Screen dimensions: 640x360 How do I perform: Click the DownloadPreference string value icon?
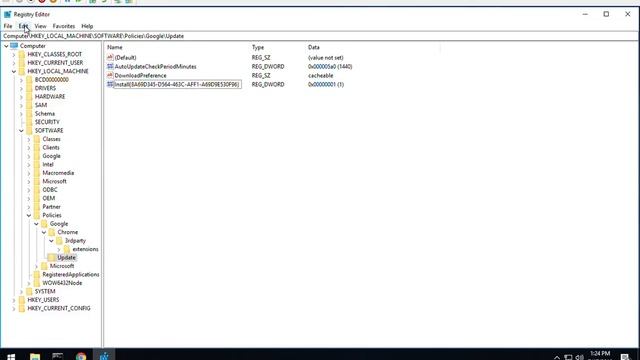tap(110, 76)
